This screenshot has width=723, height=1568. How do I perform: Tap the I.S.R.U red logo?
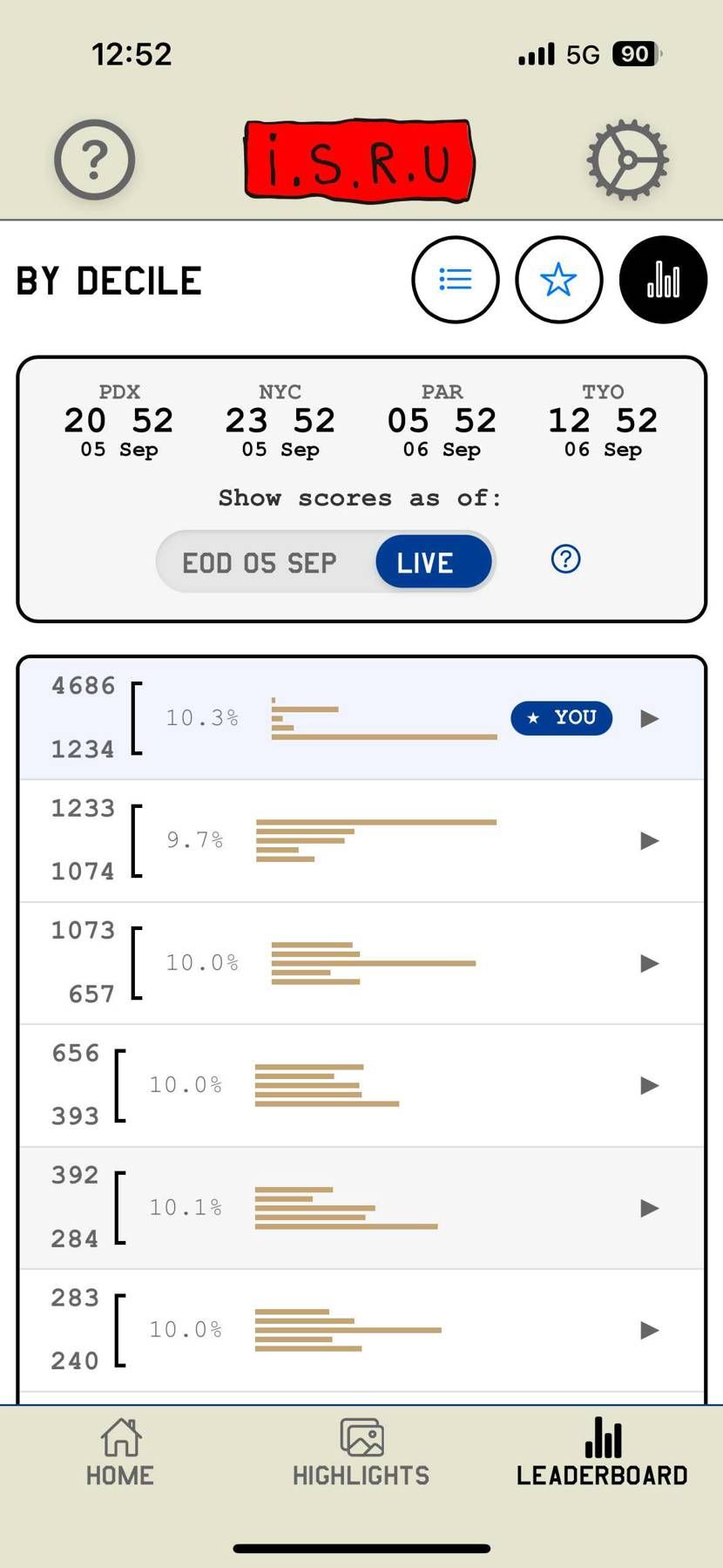[360, 161]
